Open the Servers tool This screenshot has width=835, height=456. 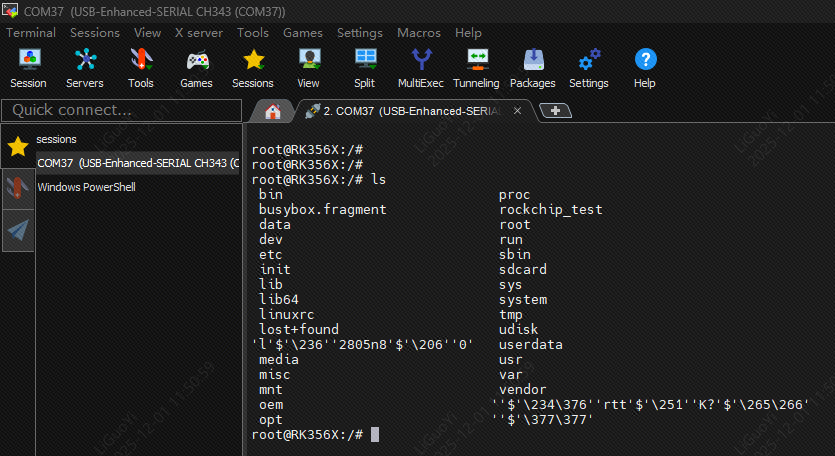[84, 67]
